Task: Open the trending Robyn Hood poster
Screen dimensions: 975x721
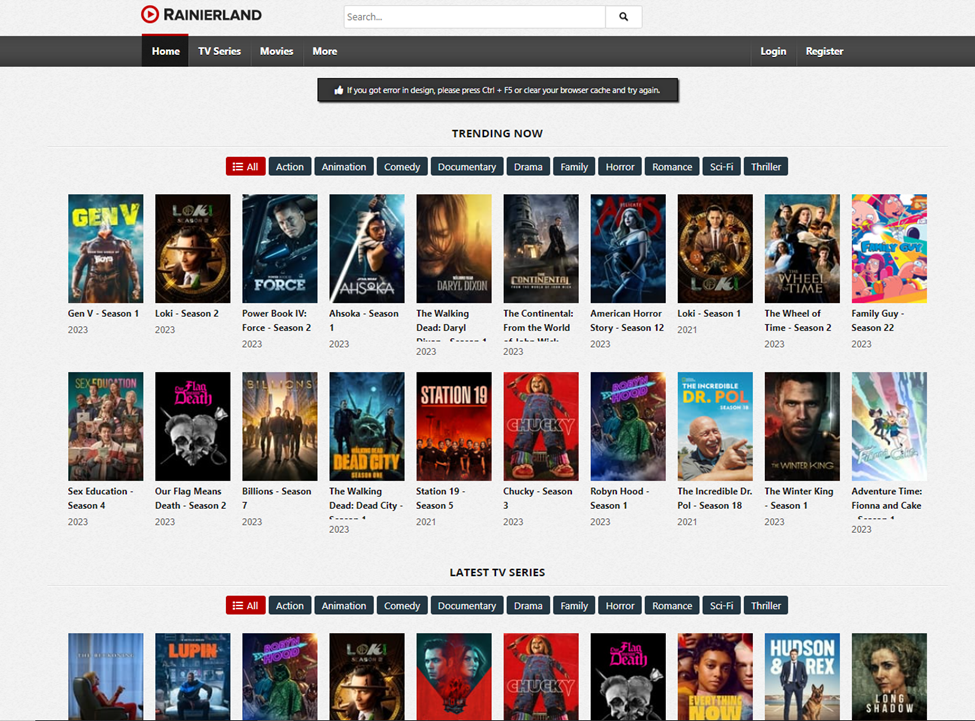Action: (628, 426)
